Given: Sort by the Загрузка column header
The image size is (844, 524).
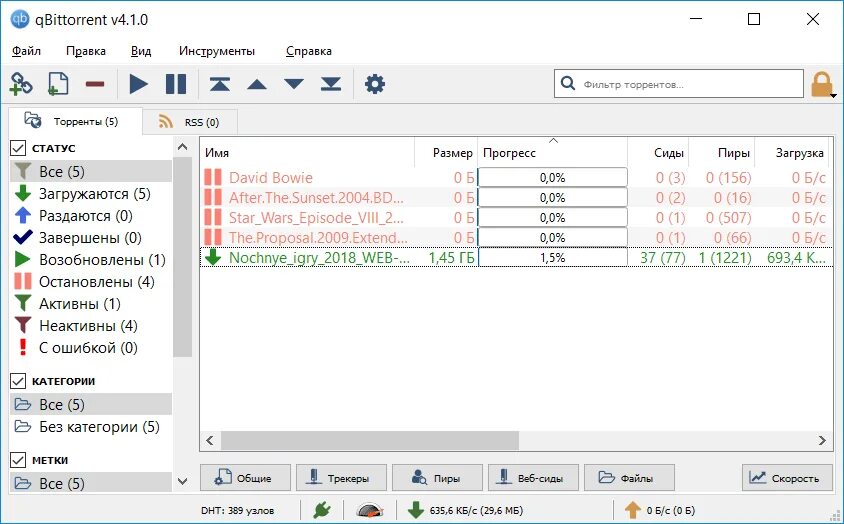Looking at the screenshot, I should [794, 153].
